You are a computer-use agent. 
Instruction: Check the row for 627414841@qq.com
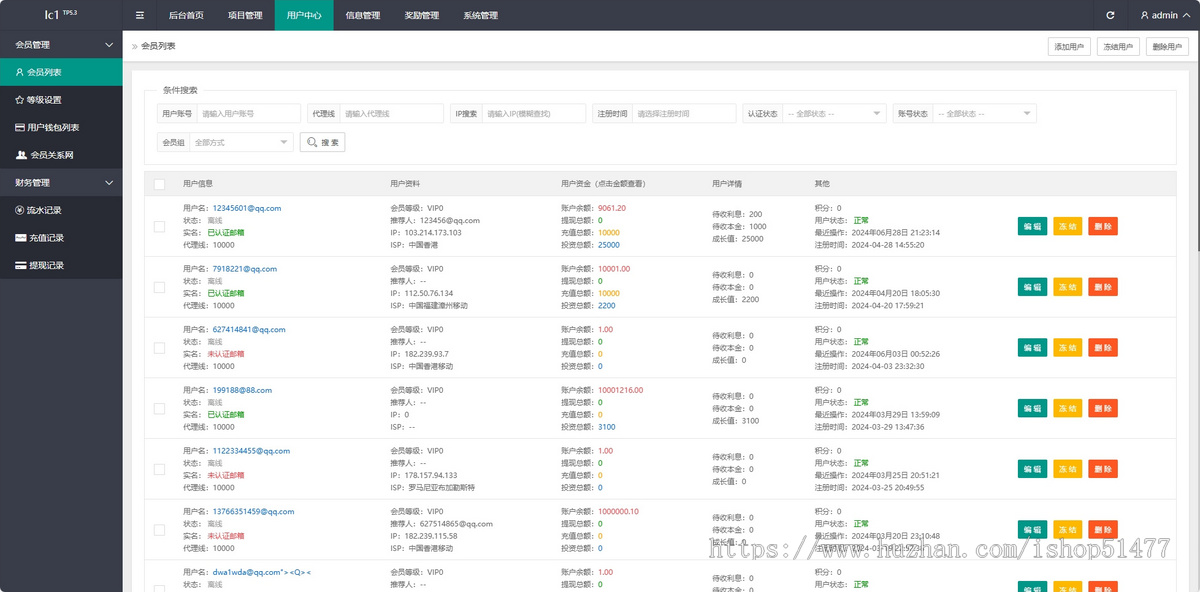tap(159, 348)
